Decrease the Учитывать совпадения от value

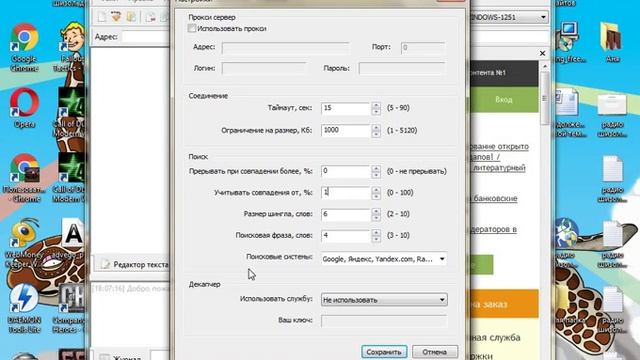(x=376, y=196)
